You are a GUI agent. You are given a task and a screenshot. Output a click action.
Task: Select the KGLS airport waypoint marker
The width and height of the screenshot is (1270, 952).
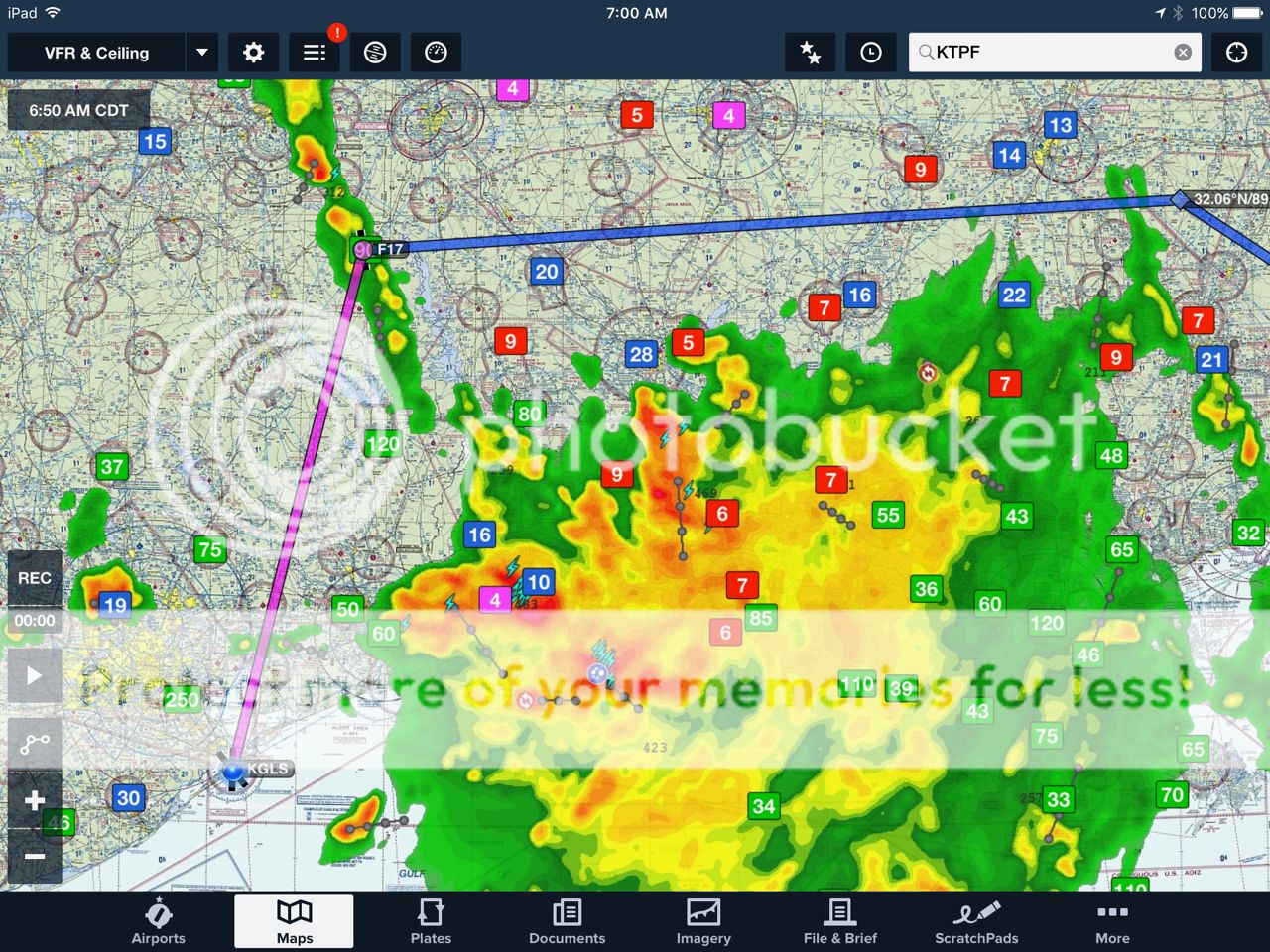(234, 771)
